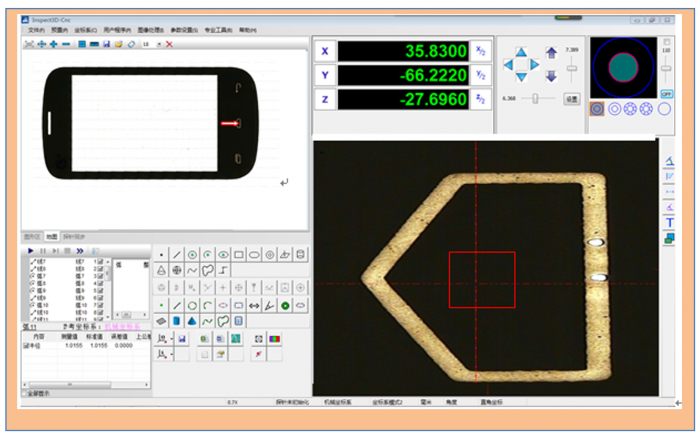Click the angle construct tool
Viewport: 700px width, 436px height.
(270, 306)
